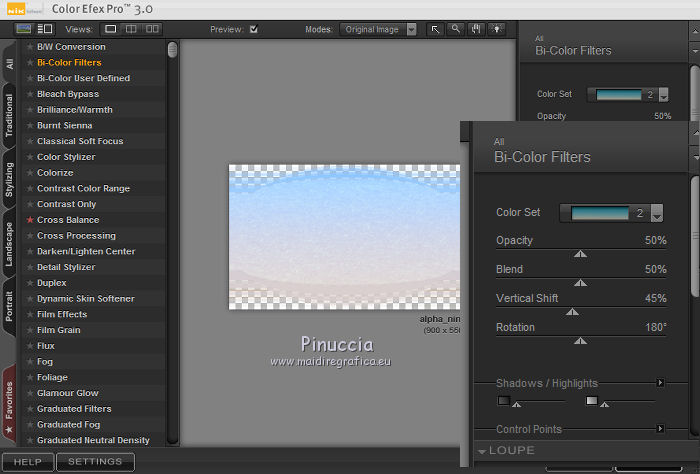Select the Classical Soft Focus filter

pos(80,141)
